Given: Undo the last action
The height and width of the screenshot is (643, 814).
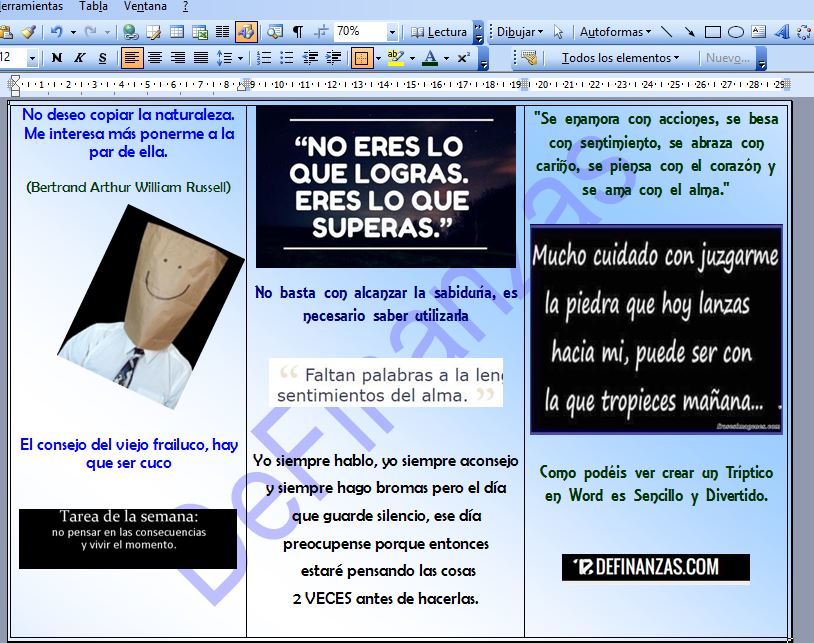Looking at the screenshot, I should (57, 32).
